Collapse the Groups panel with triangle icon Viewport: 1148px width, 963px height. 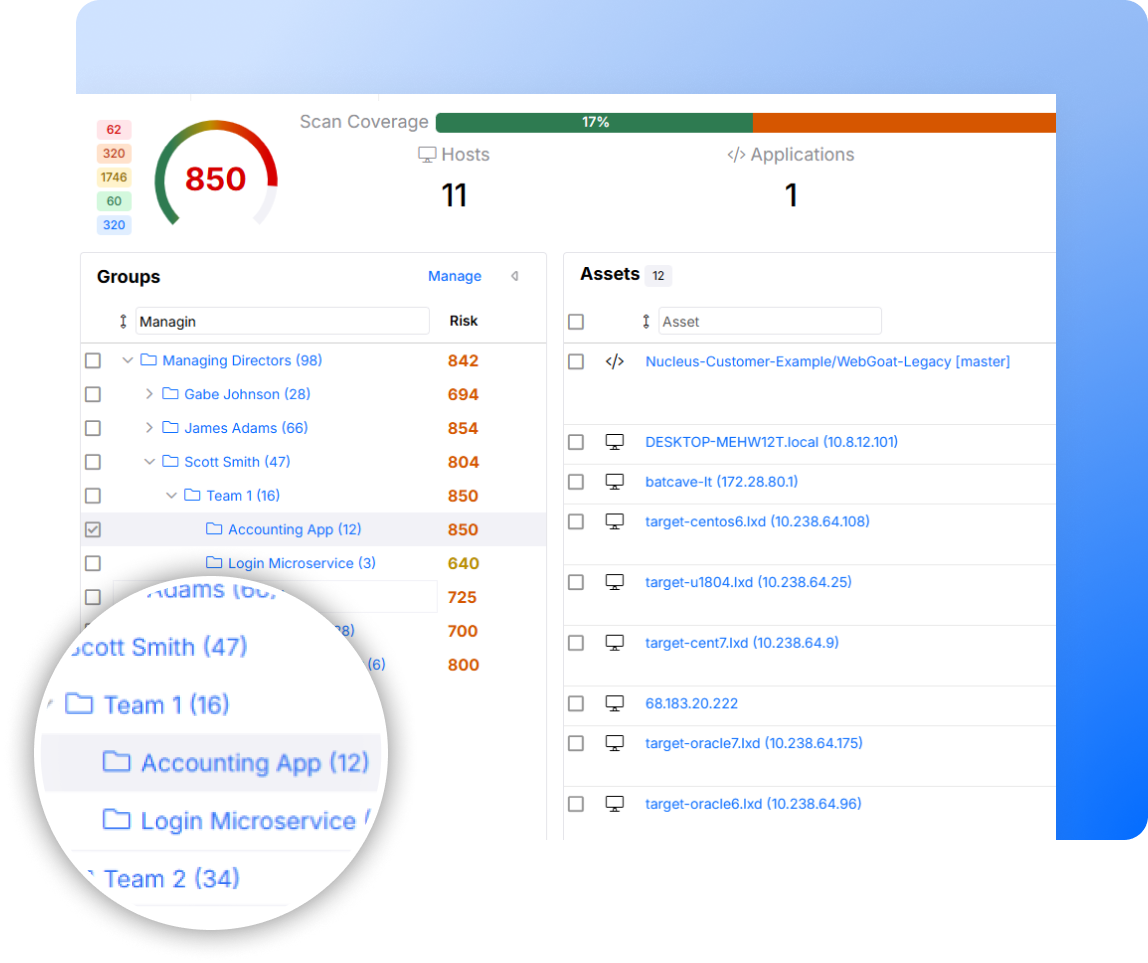click(x=515, y=276)
